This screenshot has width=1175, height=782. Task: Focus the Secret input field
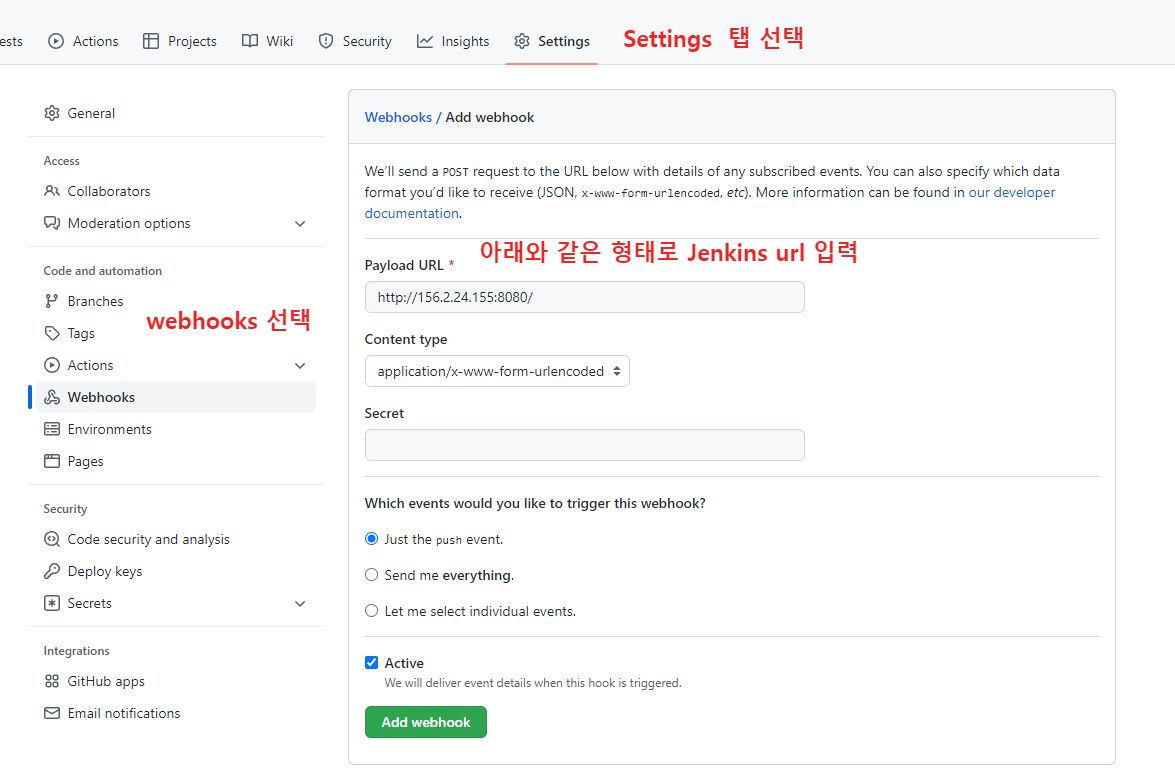coord(585,445)
